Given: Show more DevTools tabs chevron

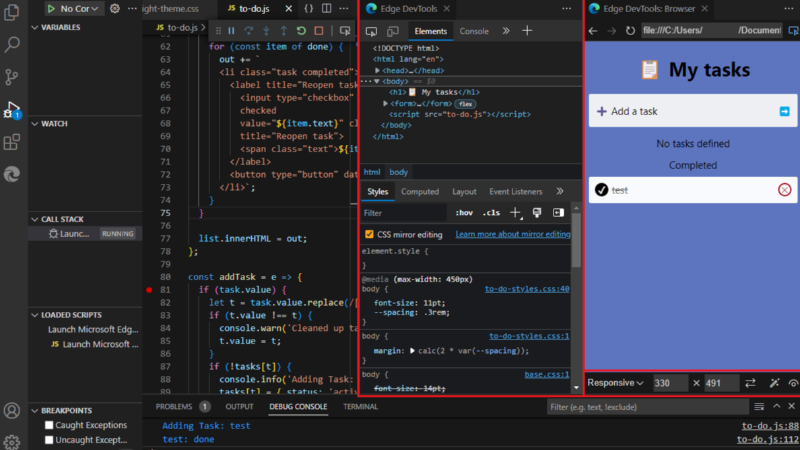Looking at the screenshot, I should [x=506, y=31].
